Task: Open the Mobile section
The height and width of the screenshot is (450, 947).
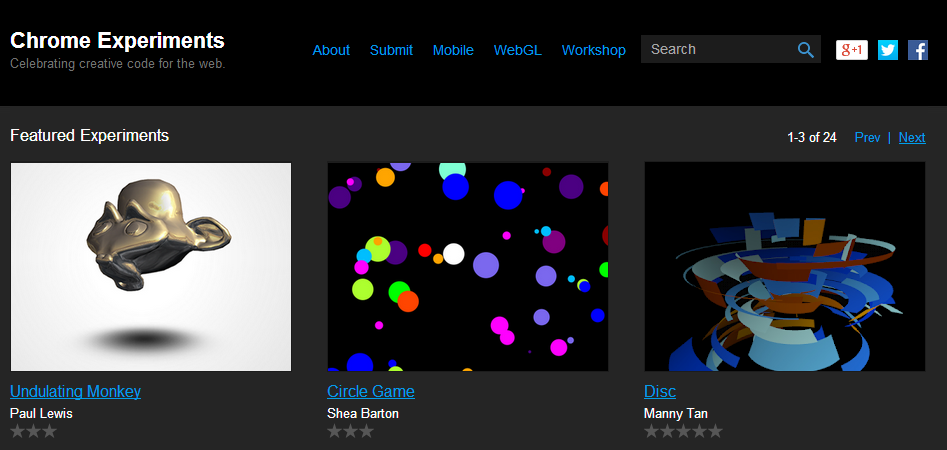Action: [x=453, y=50]
